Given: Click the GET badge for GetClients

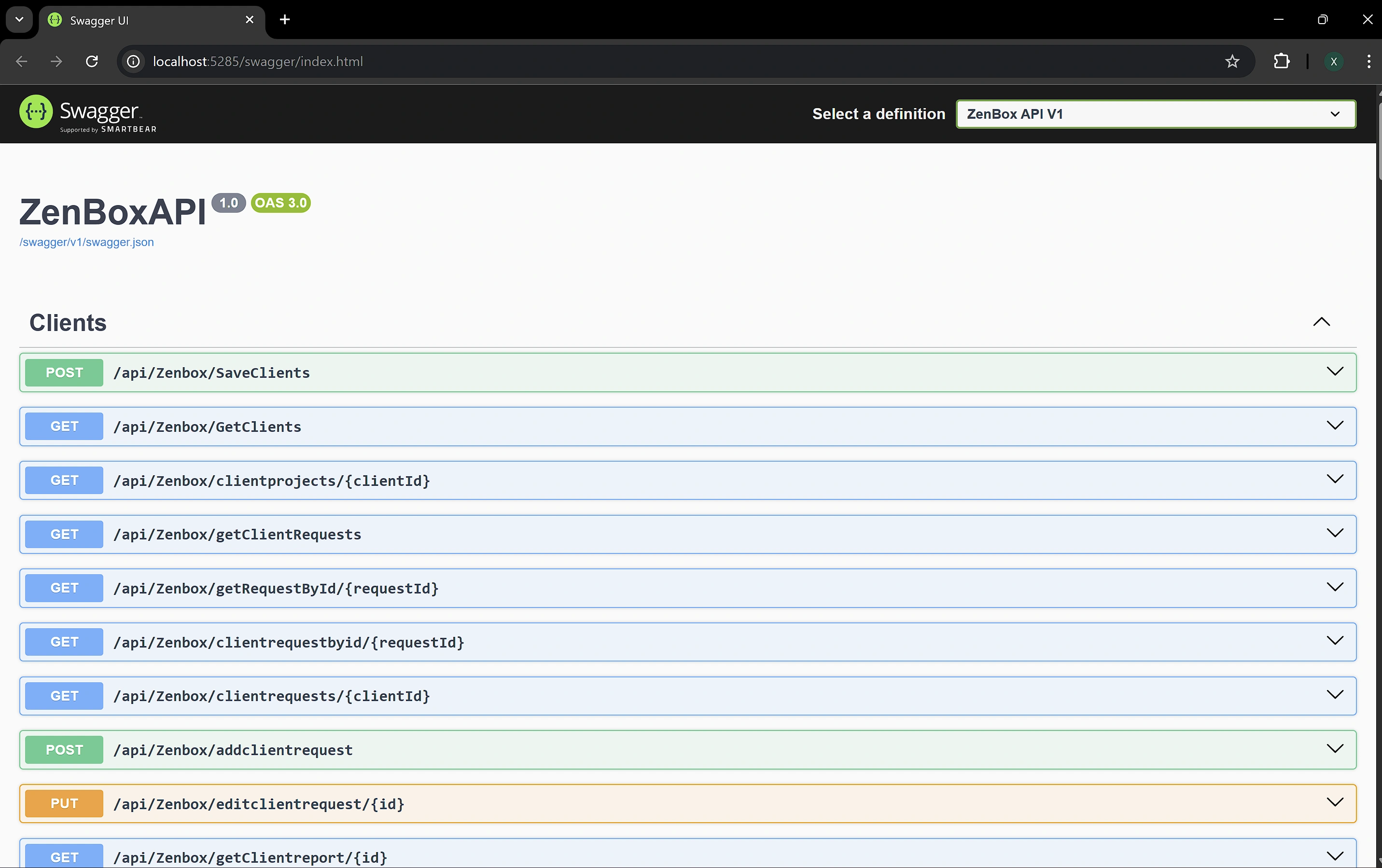Looking at the screenshot, I should click(x=64, y=426).
